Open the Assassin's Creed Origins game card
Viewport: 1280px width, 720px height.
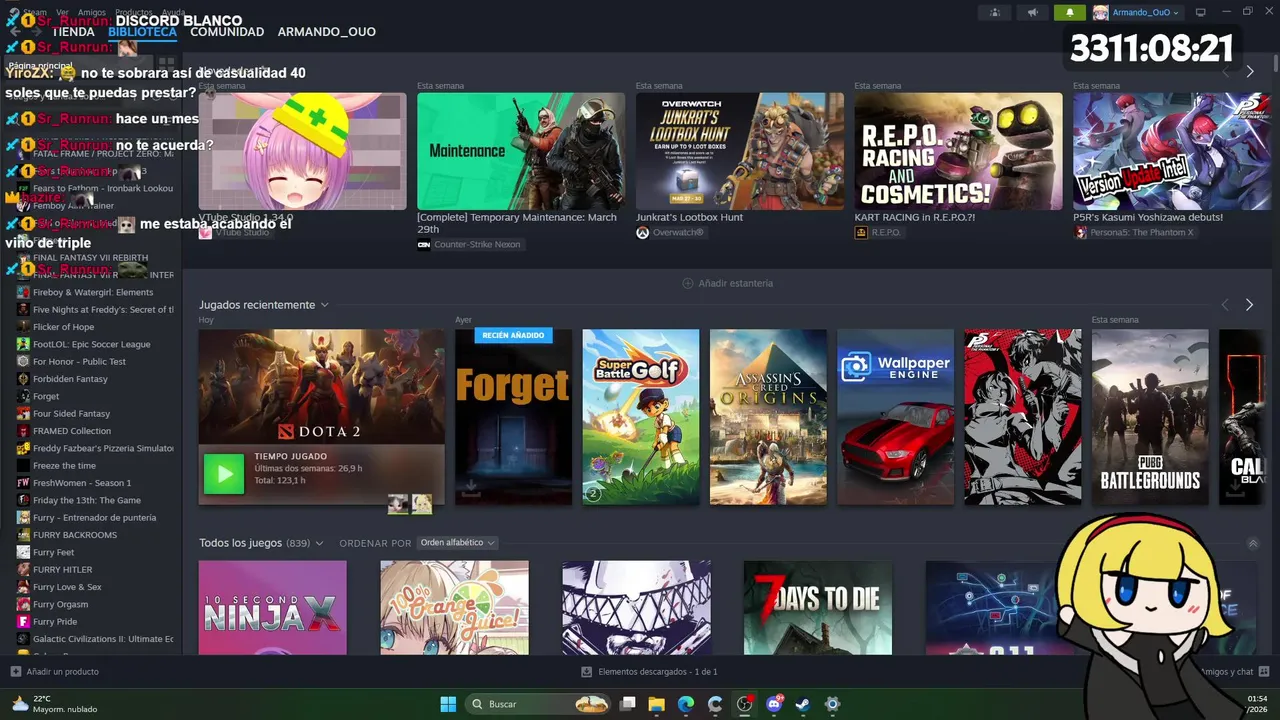(x=768, y=417)
